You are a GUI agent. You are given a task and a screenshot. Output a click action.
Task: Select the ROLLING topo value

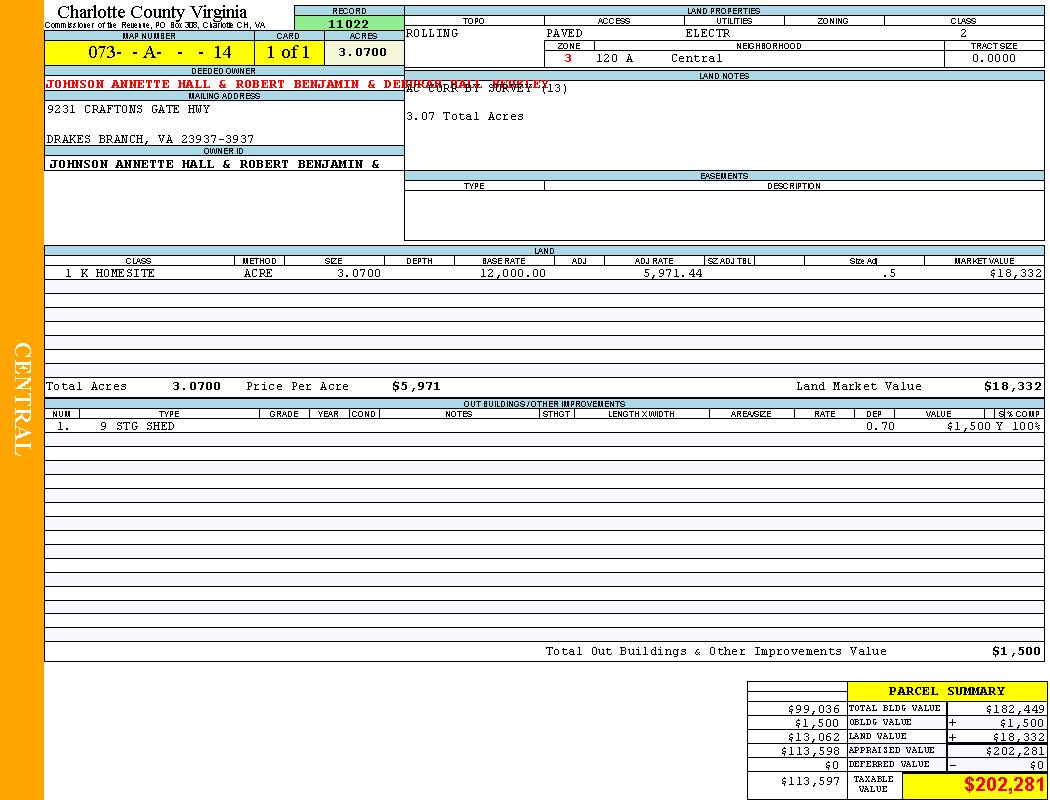point(433,34)
